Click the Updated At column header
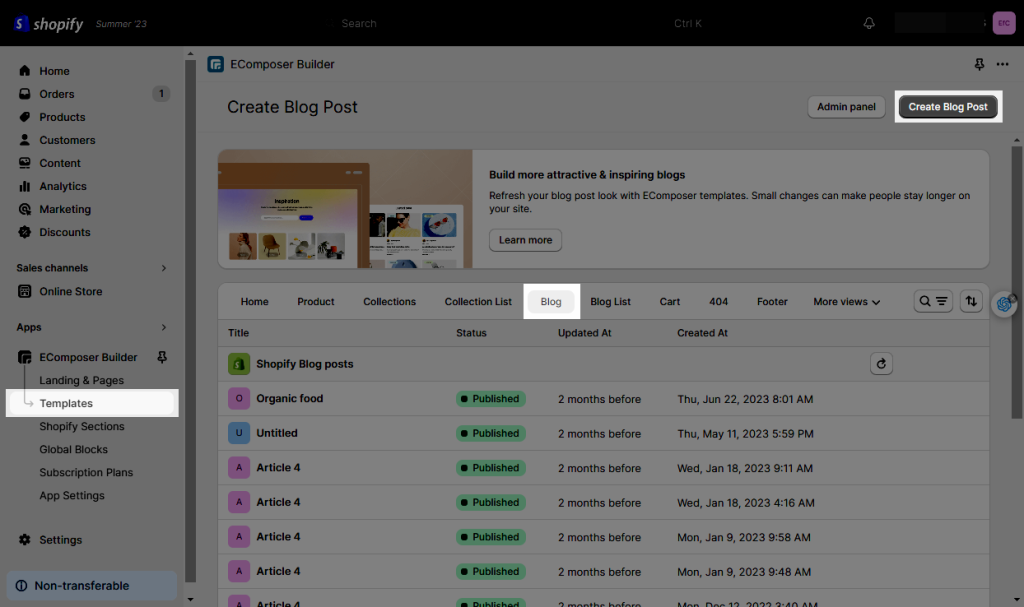 pos(584,333)
